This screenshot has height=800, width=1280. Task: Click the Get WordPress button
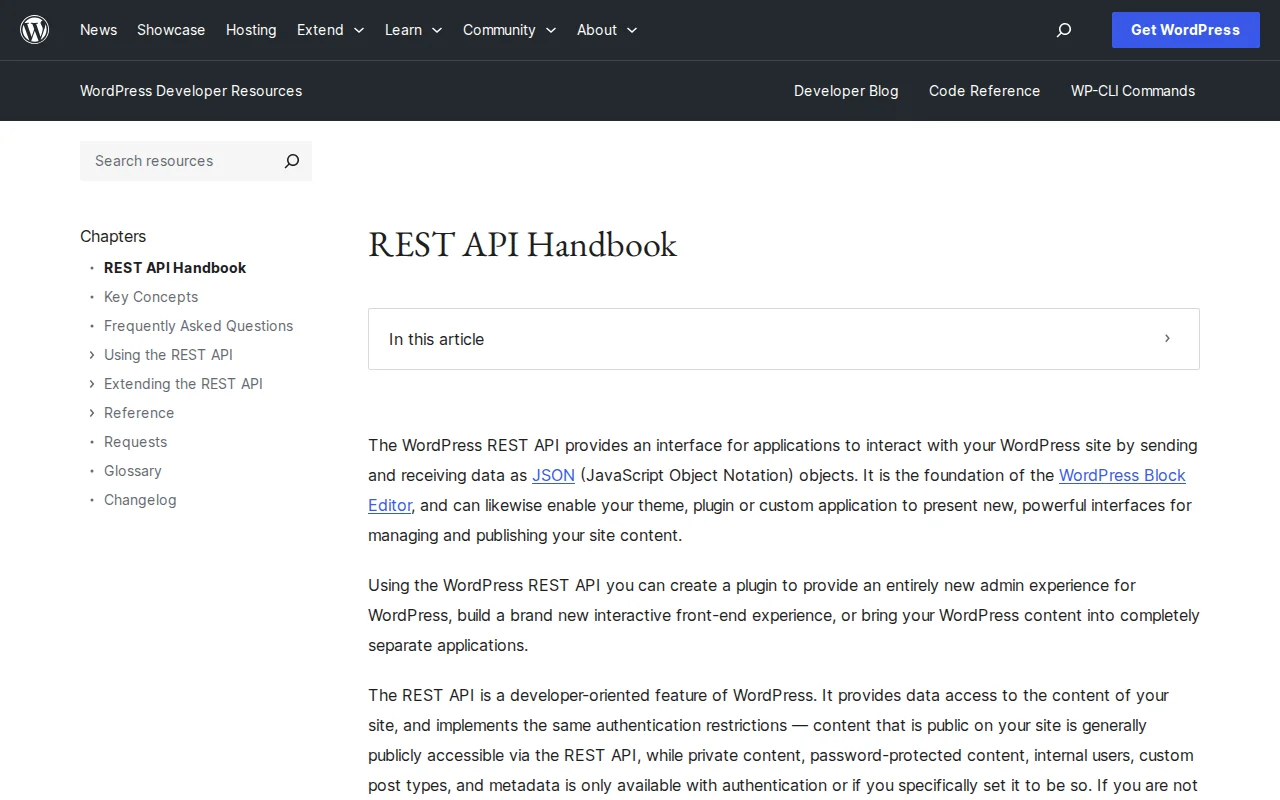[1185, 30]
